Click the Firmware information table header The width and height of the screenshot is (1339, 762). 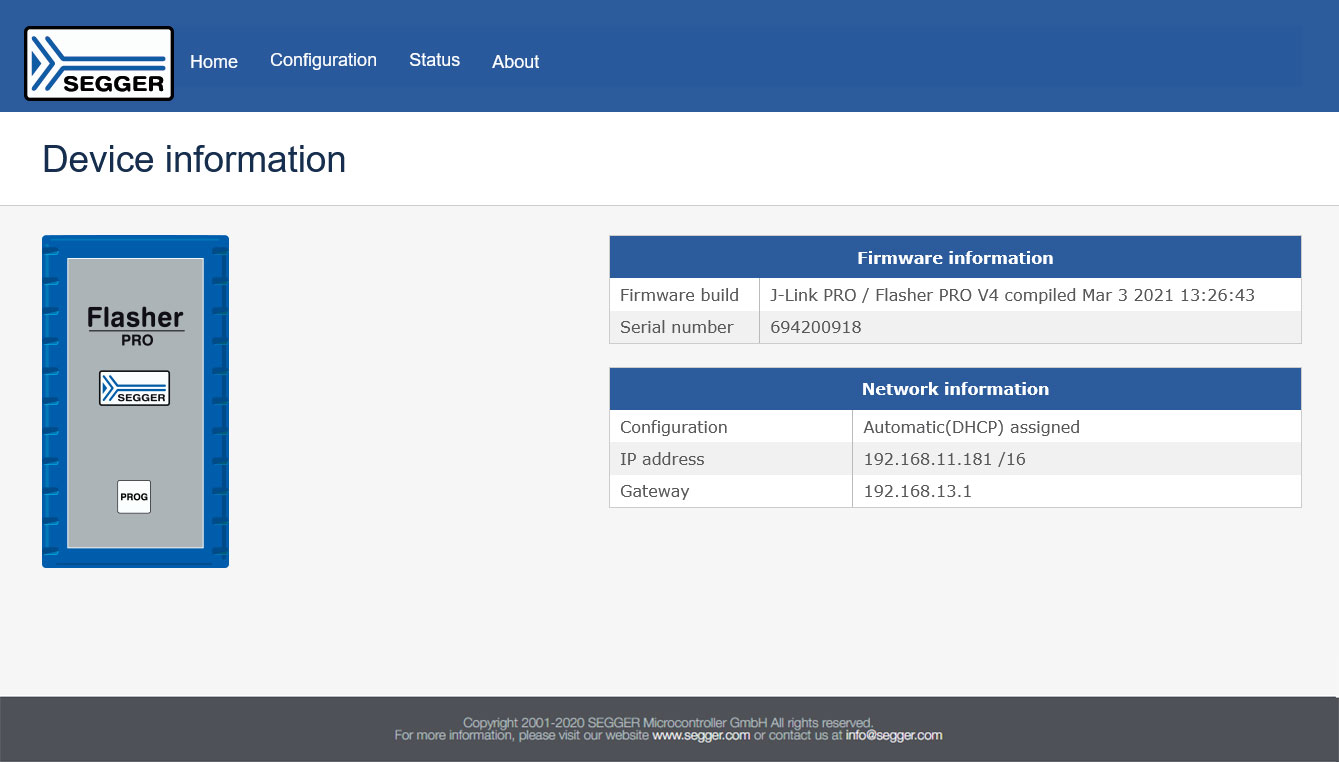[955, 257]
